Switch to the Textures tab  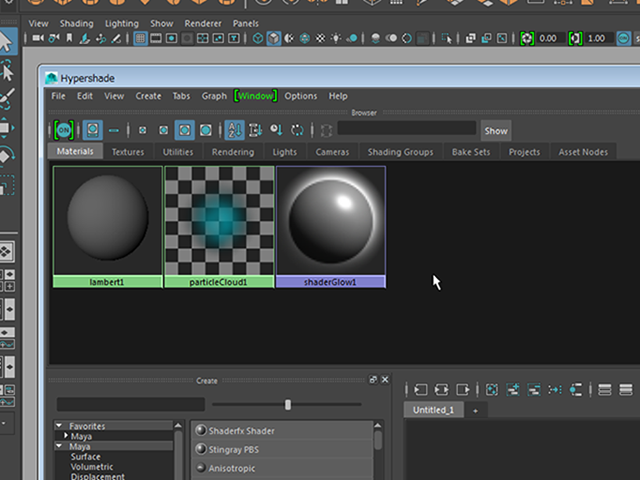[128, 152]
